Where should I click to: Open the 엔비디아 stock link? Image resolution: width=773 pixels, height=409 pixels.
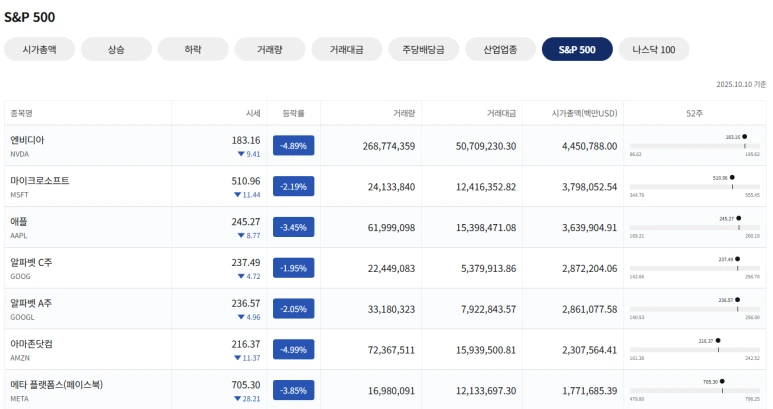coord(27,140)
